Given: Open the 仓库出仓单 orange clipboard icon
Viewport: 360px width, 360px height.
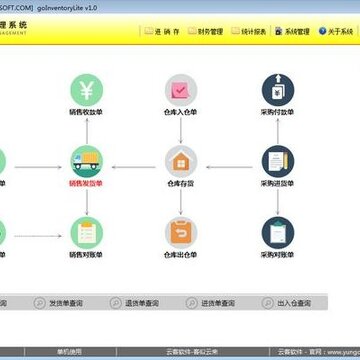Looking at the screenshot, I should tap(181, 233).
